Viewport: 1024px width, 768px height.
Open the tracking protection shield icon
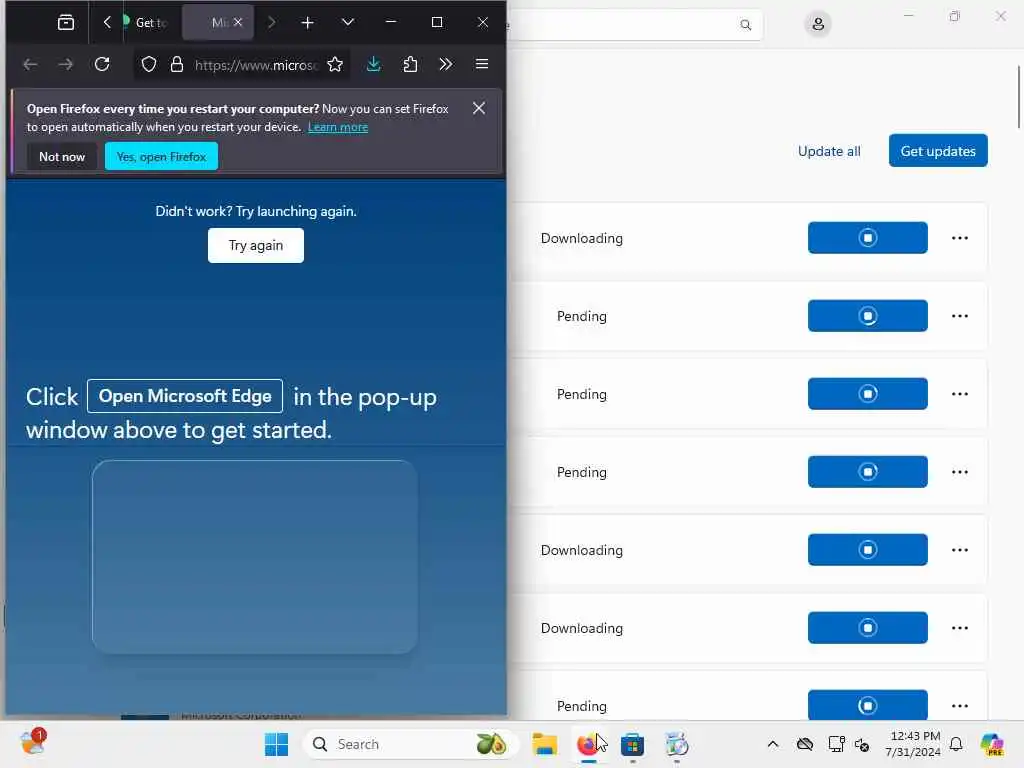coord(149,64)
